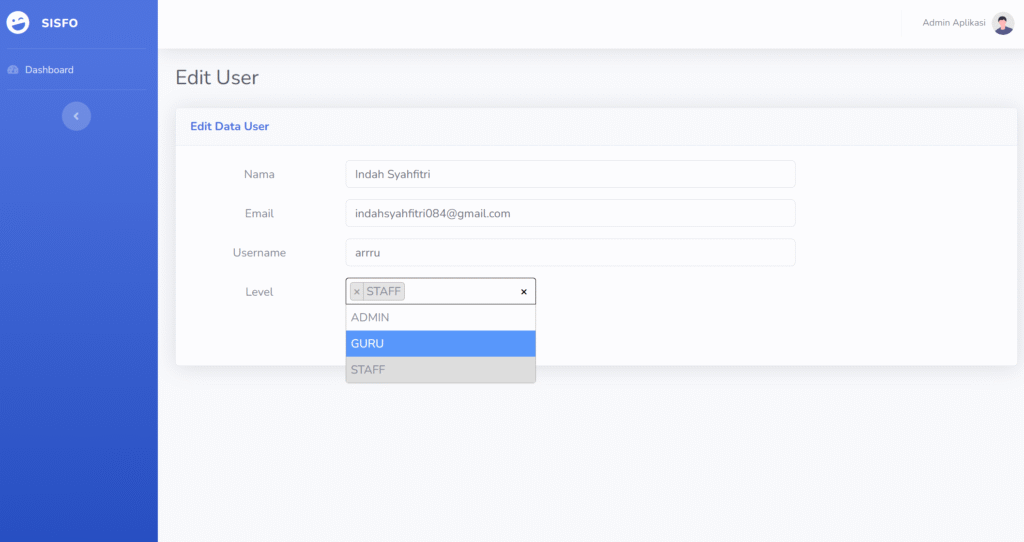Click the Level field label
1024x542 pixels.
259,292
